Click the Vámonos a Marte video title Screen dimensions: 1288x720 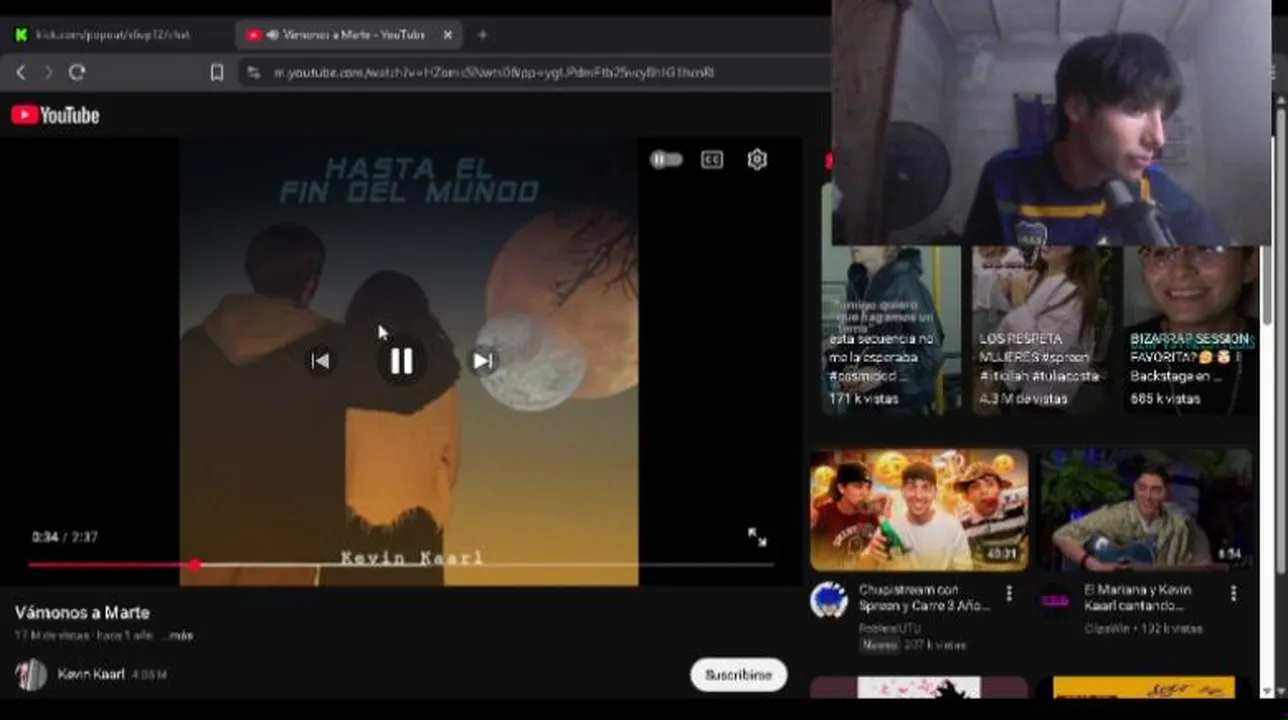82,612
